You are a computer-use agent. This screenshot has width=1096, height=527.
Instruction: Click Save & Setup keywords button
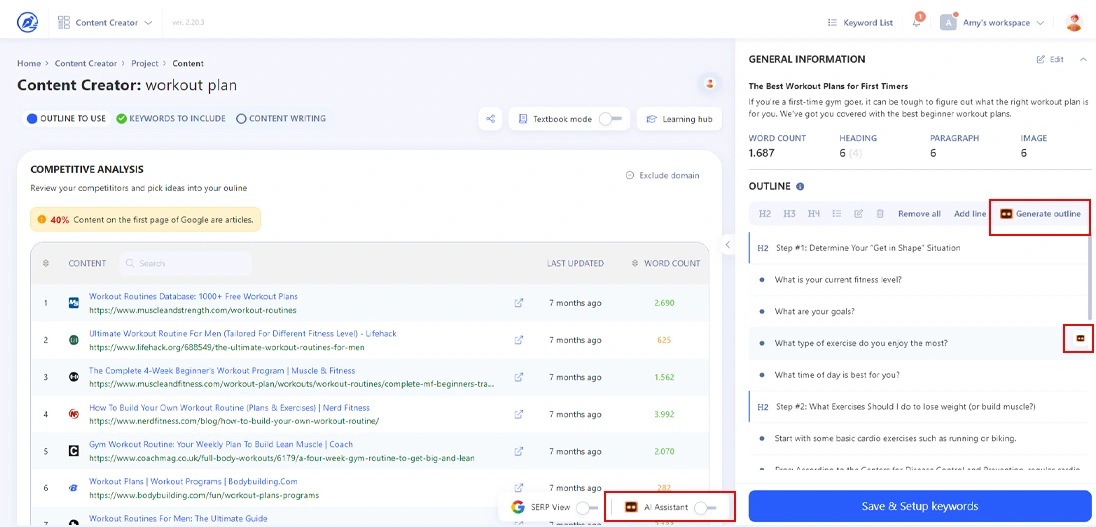click(919, 506)
